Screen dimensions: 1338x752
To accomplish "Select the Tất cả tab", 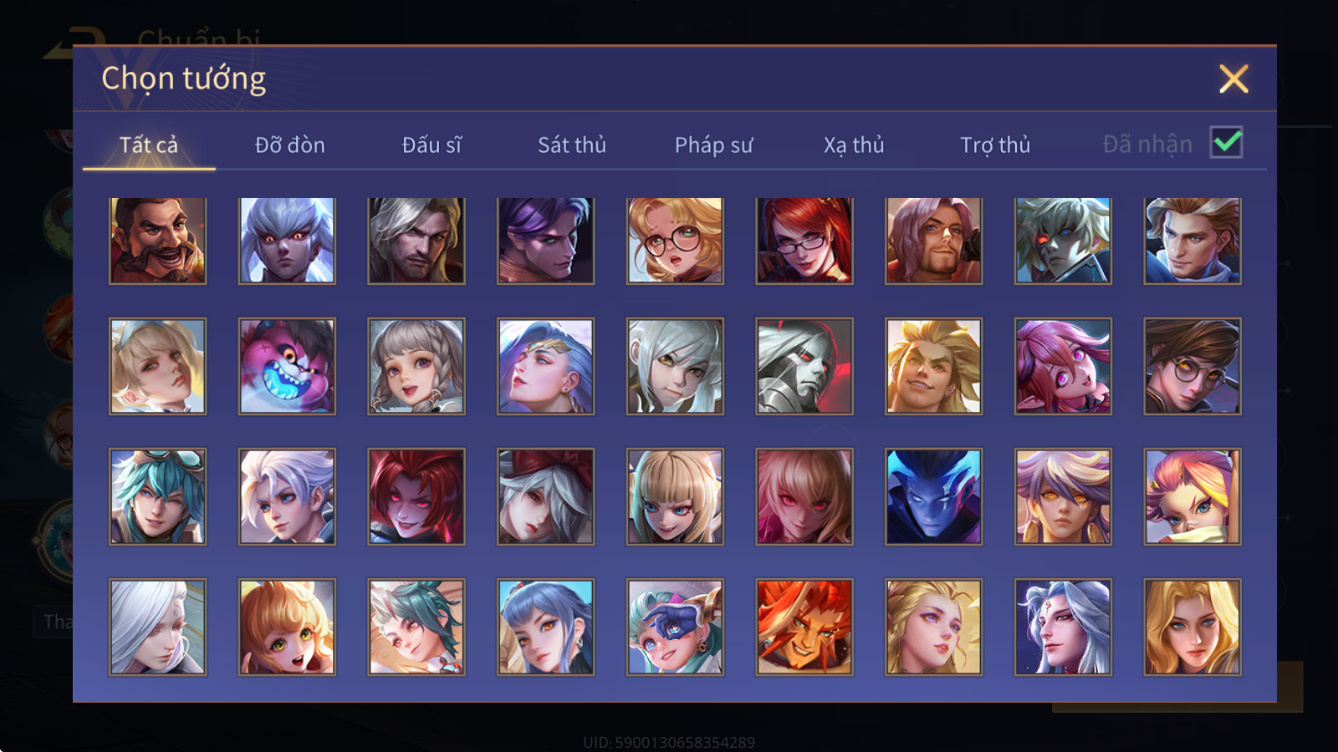I will coord(149,145).
